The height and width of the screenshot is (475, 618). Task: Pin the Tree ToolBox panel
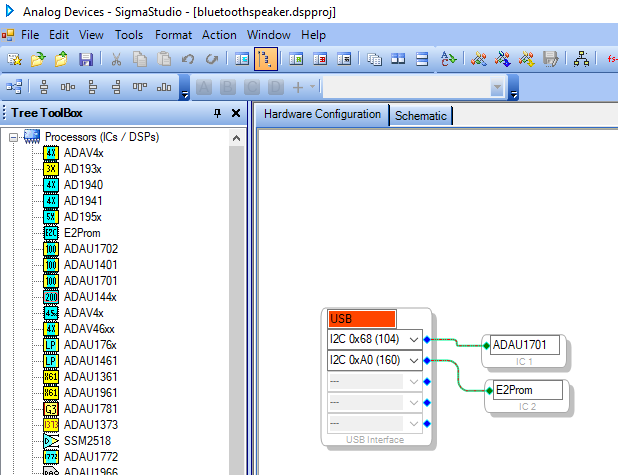(x=217, y=114)
